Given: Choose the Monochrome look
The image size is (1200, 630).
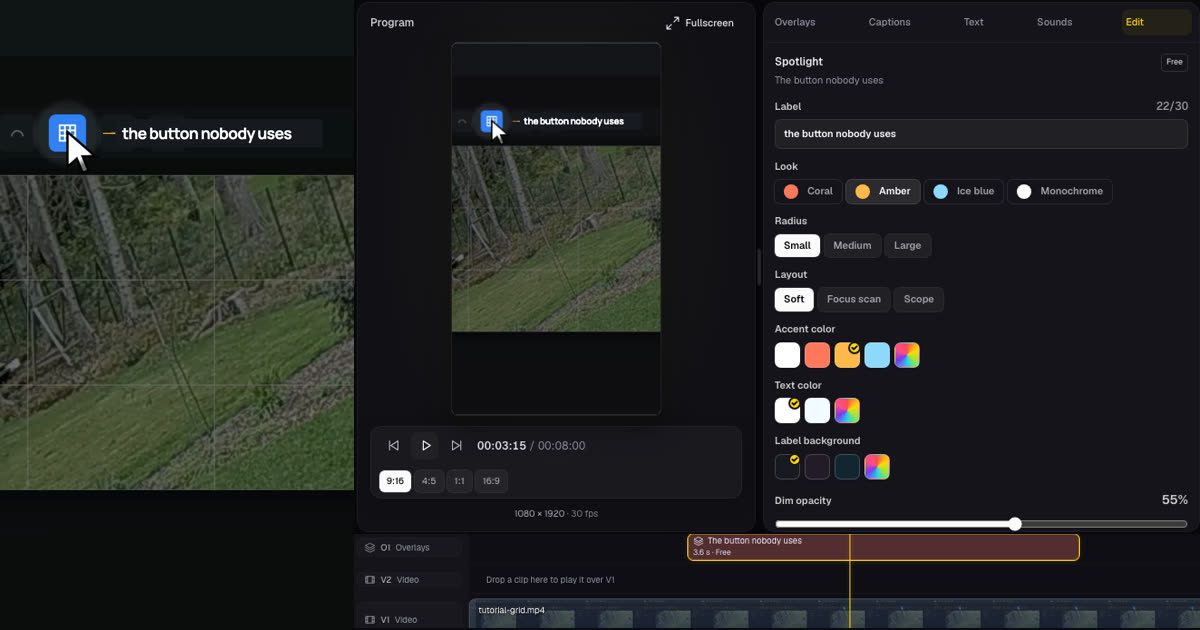Looking at the screenshot, I should coord(1060,191).
